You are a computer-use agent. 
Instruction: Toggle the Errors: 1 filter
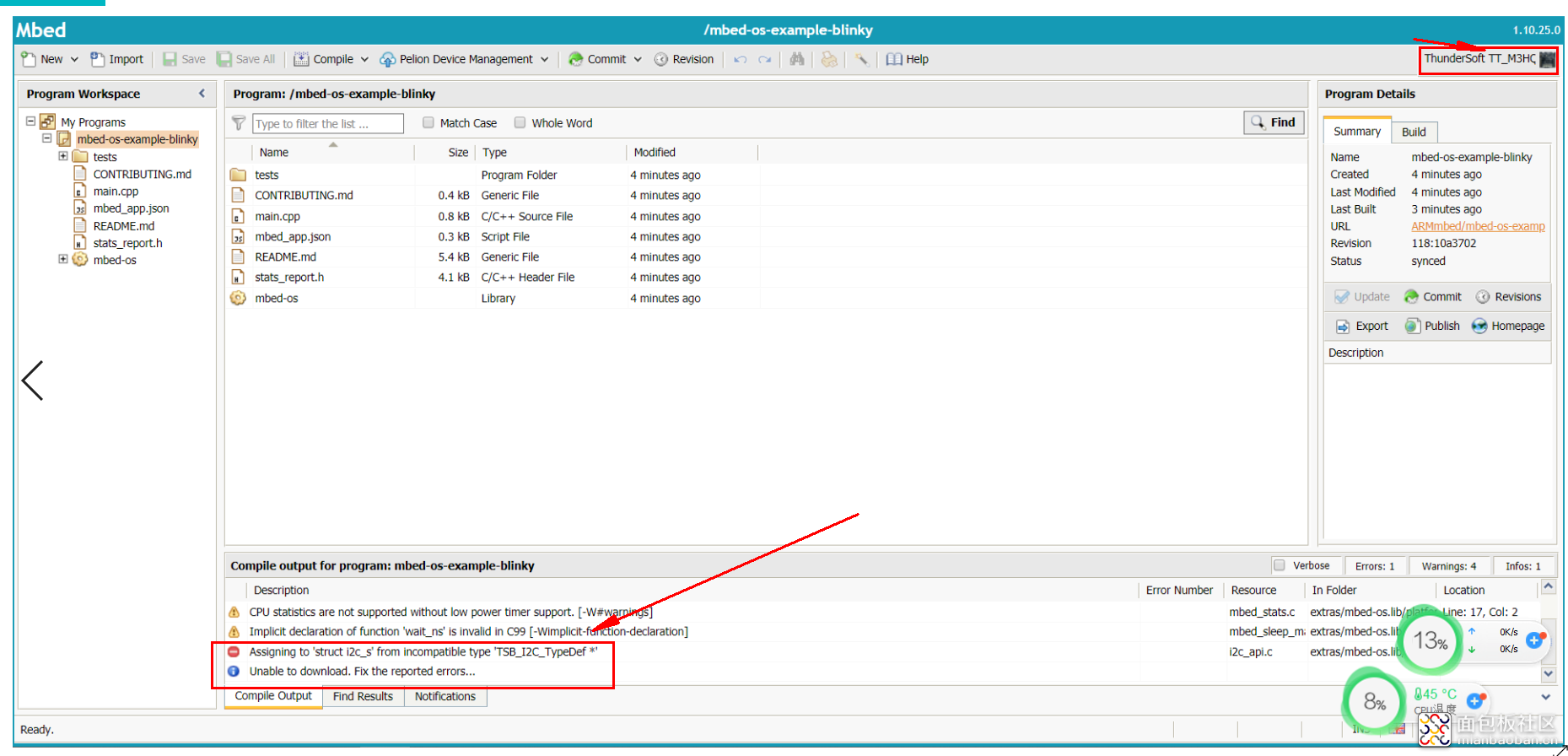1375,566
